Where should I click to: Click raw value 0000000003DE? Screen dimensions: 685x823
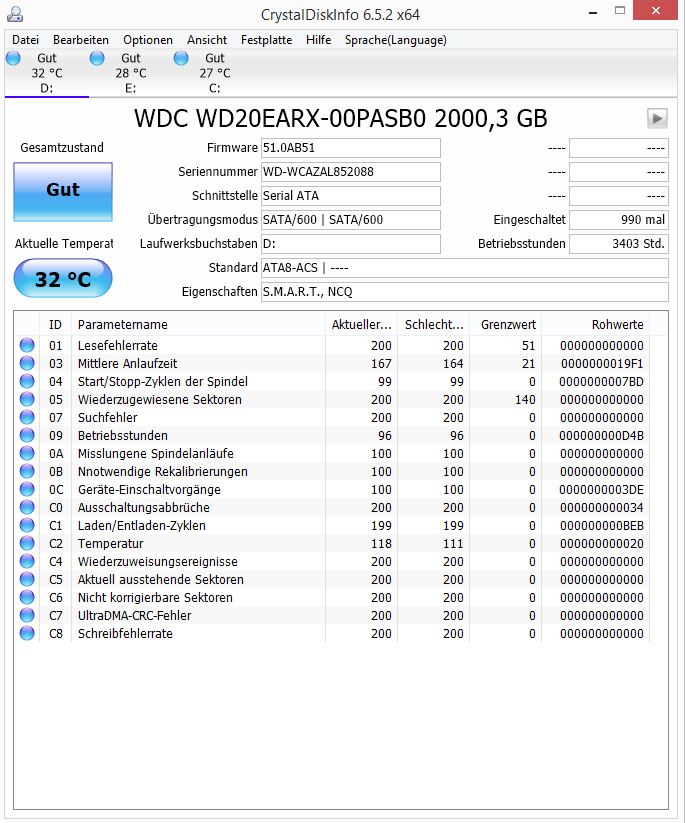[x=602, y=490]
